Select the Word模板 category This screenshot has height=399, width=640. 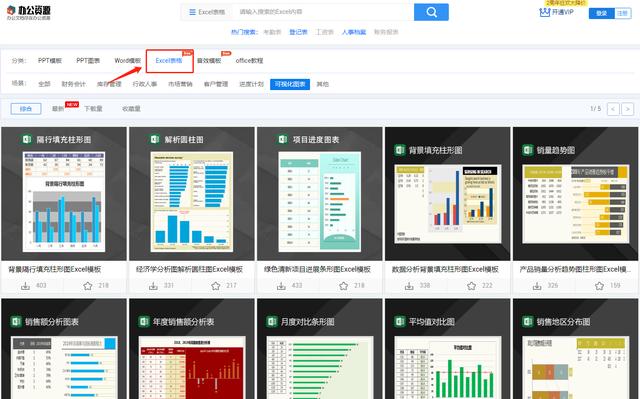click(127, 60)
